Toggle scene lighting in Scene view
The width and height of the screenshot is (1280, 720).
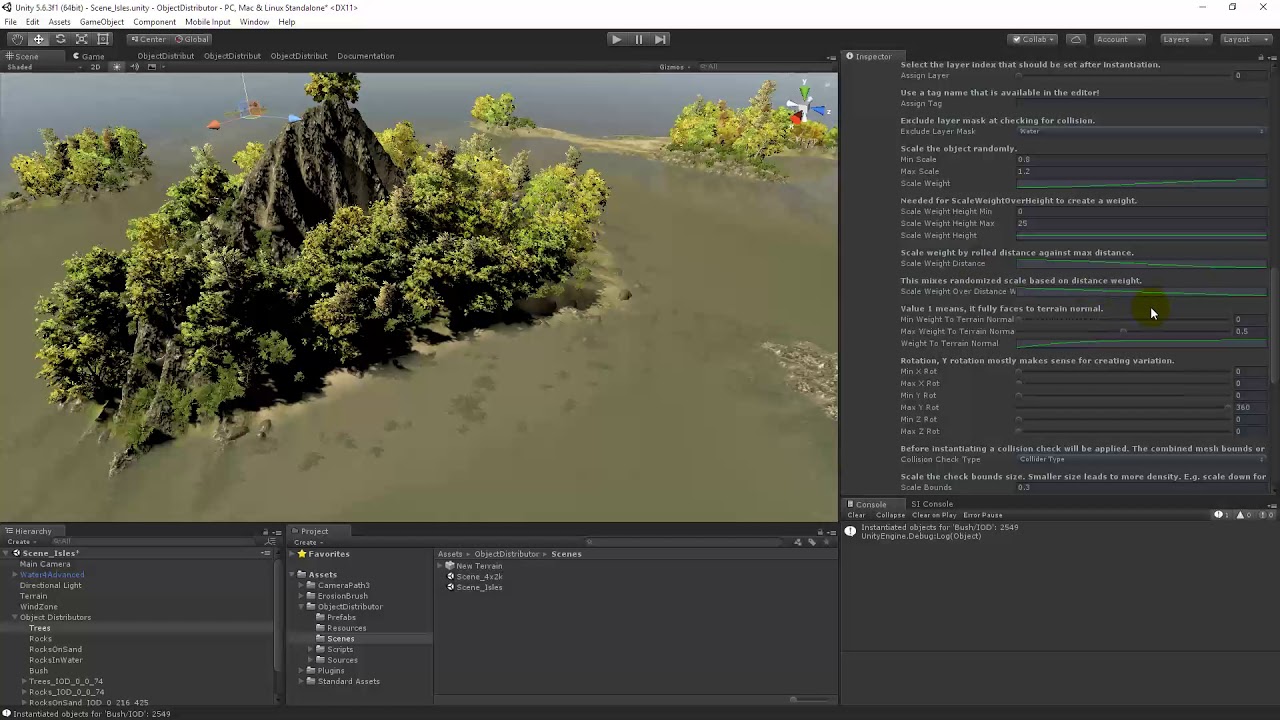pos(116,67)
